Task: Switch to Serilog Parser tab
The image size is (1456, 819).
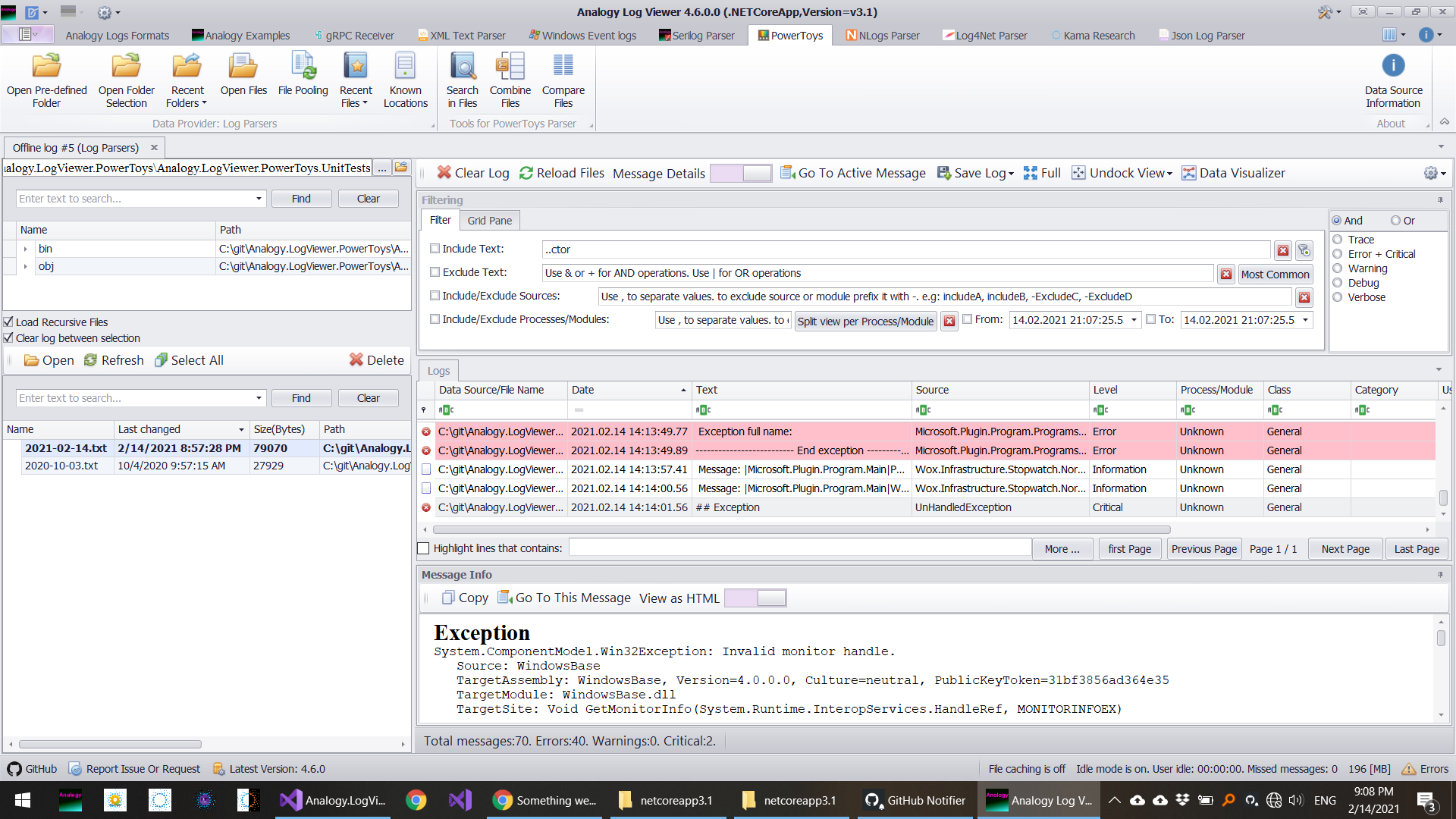Action: tap(696, 36)
